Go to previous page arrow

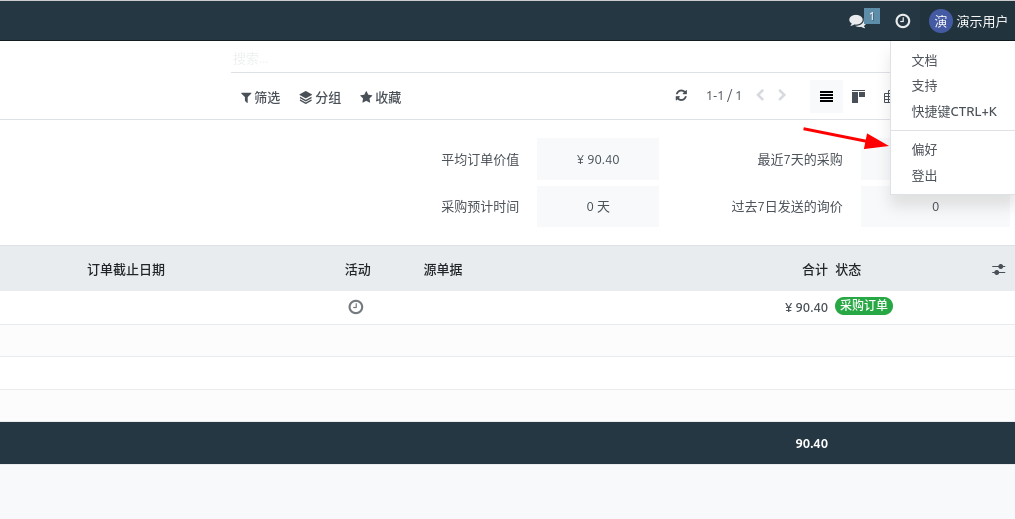(761, 96)
